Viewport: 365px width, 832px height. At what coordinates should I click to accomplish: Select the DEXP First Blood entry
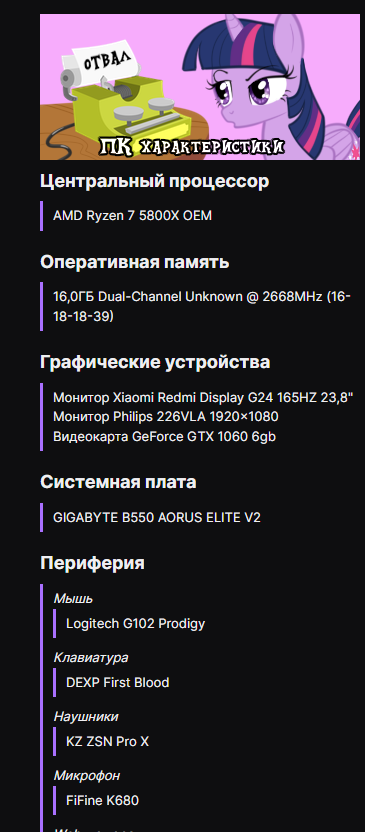117,682
